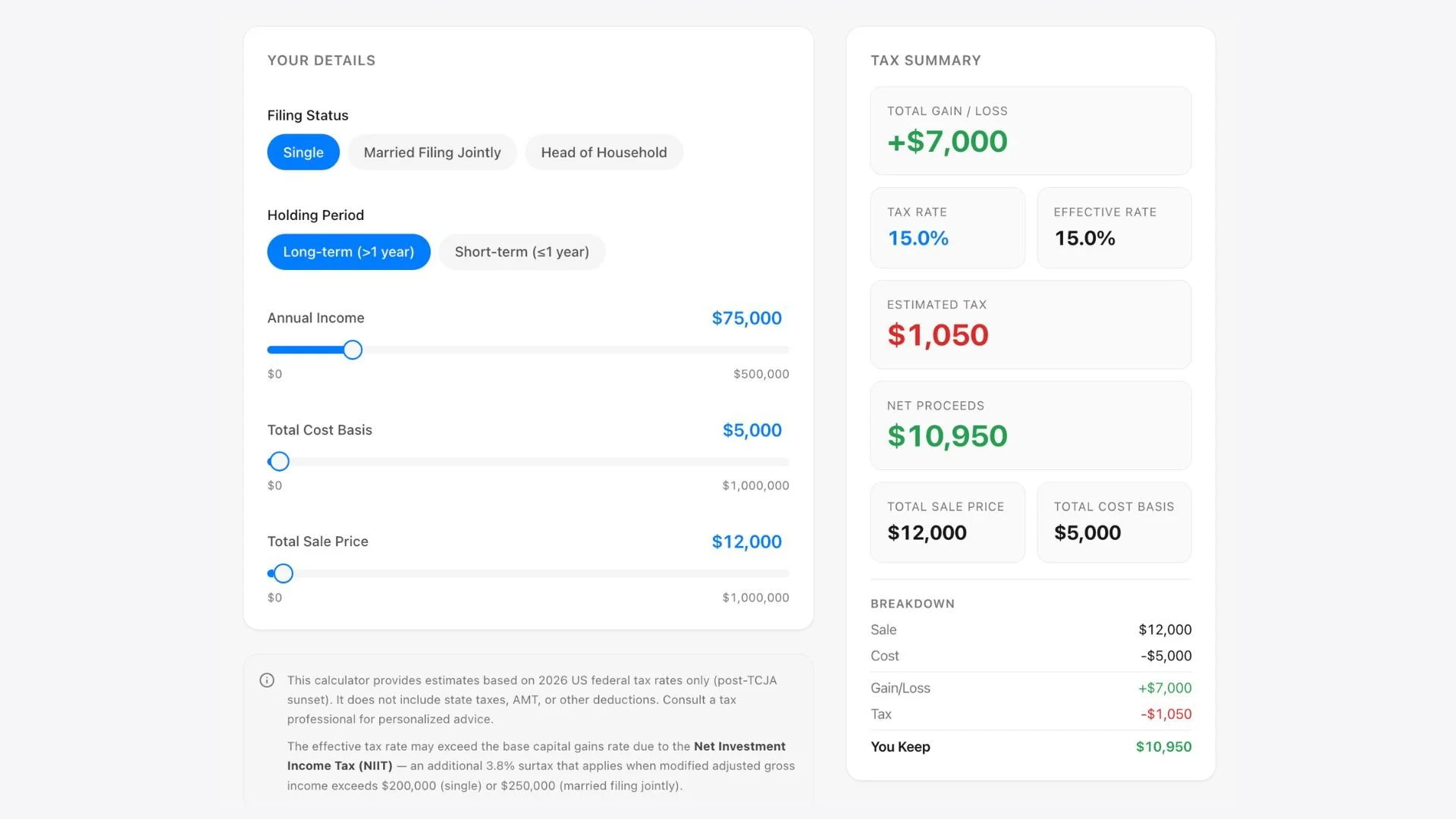Switch to Short-term holding period
The width and height of the screenshot is (1456, 819).
point(522,252)
